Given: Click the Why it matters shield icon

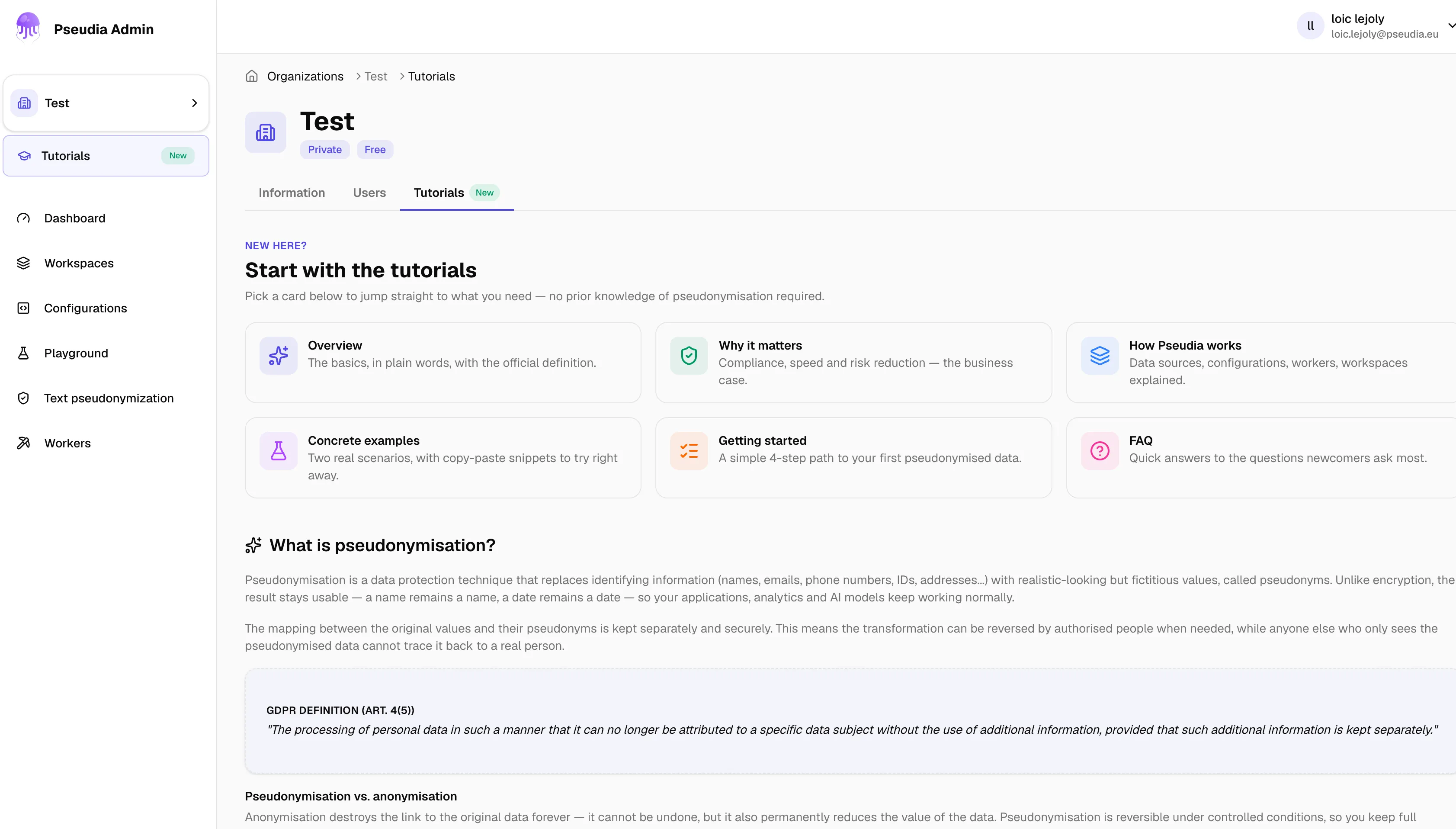Looking at the screenshot, I should [689, 356].
